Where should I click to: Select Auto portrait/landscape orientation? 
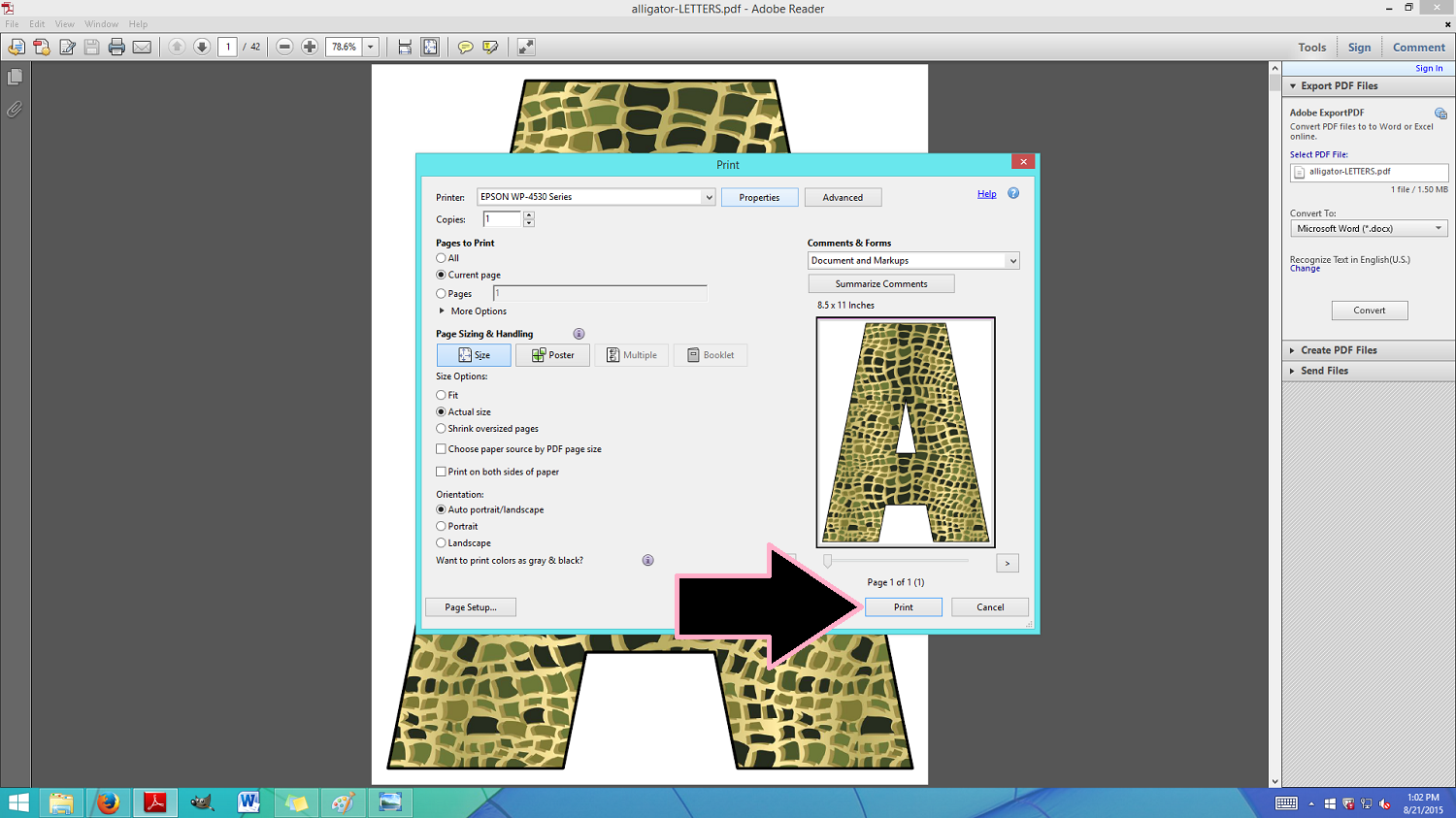(441, 509)
